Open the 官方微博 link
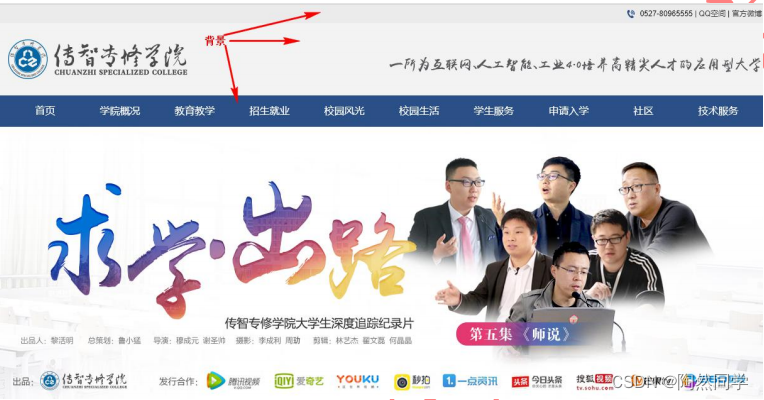Screen dimensions: 764x400 pyautogui.click(x=746, y=14)
